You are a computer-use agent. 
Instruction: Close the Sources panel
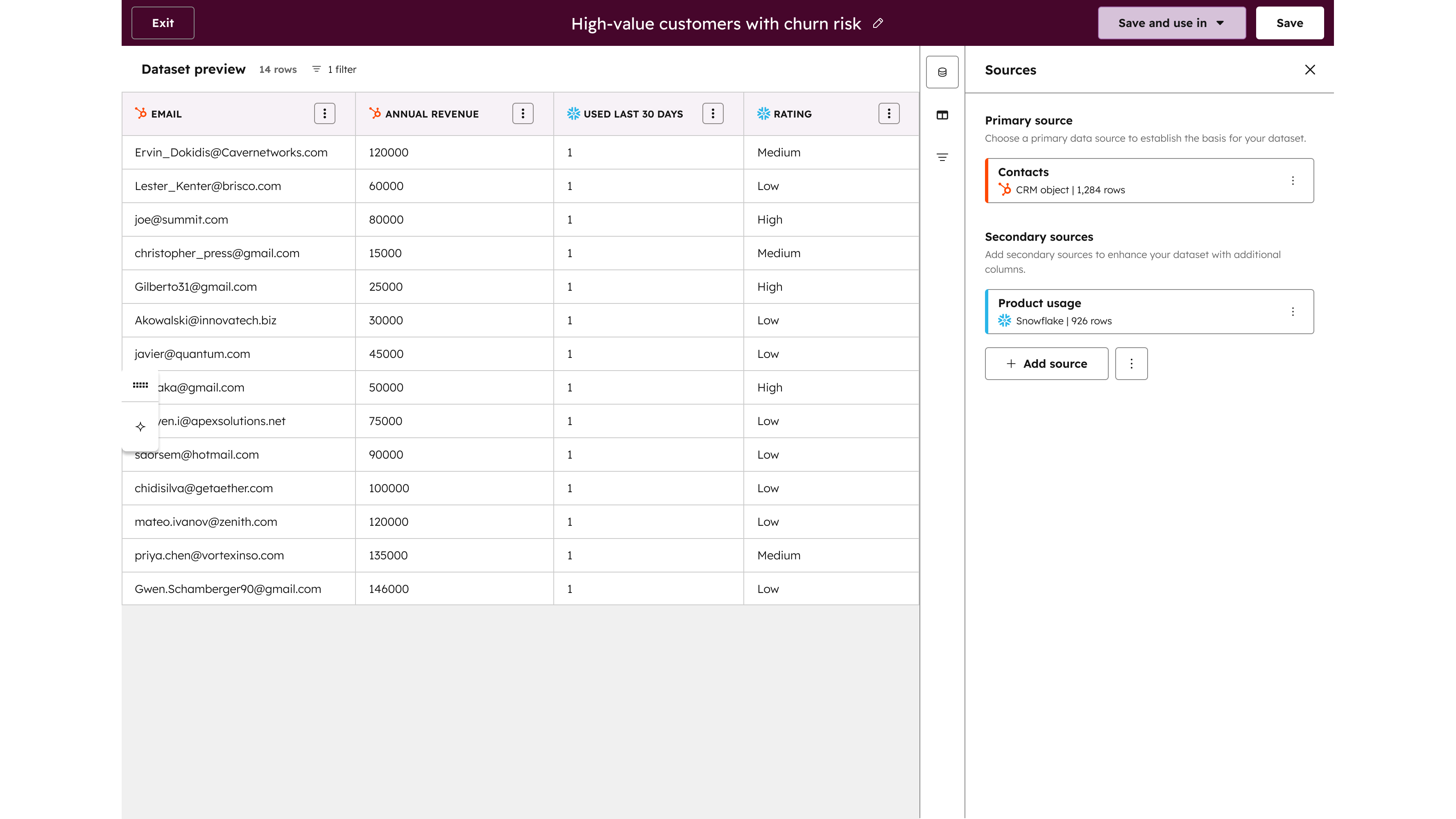(x=1310, y=70)
